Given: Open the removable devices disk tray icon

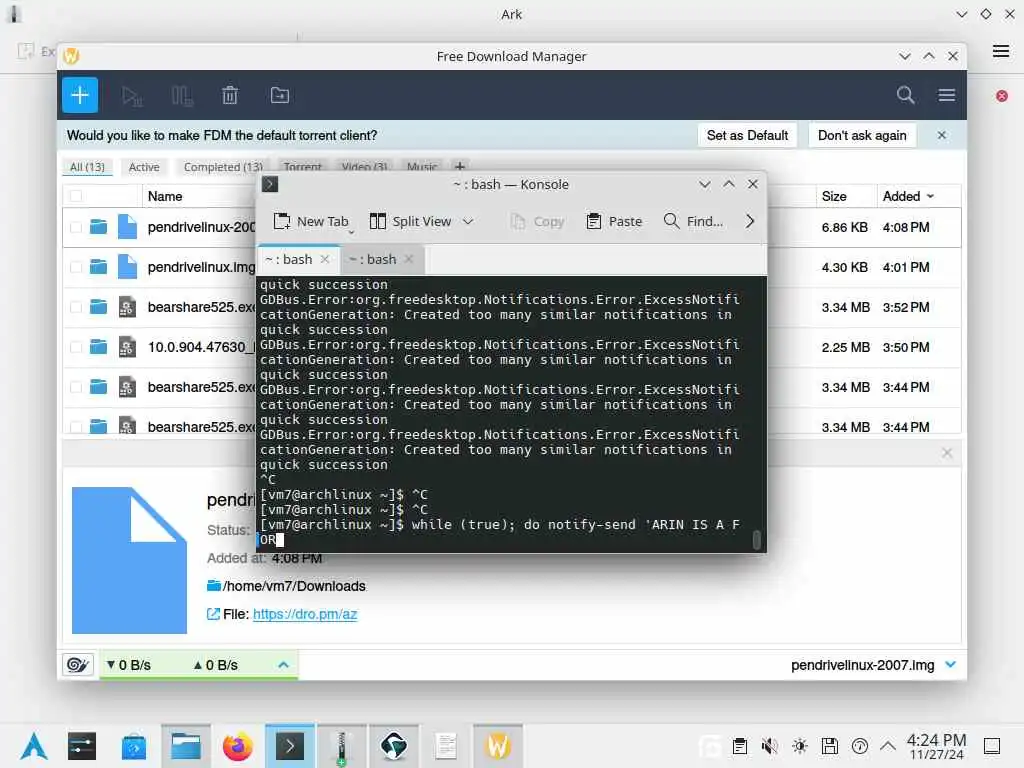Looking at the screenshot, I should coord(829,746).
